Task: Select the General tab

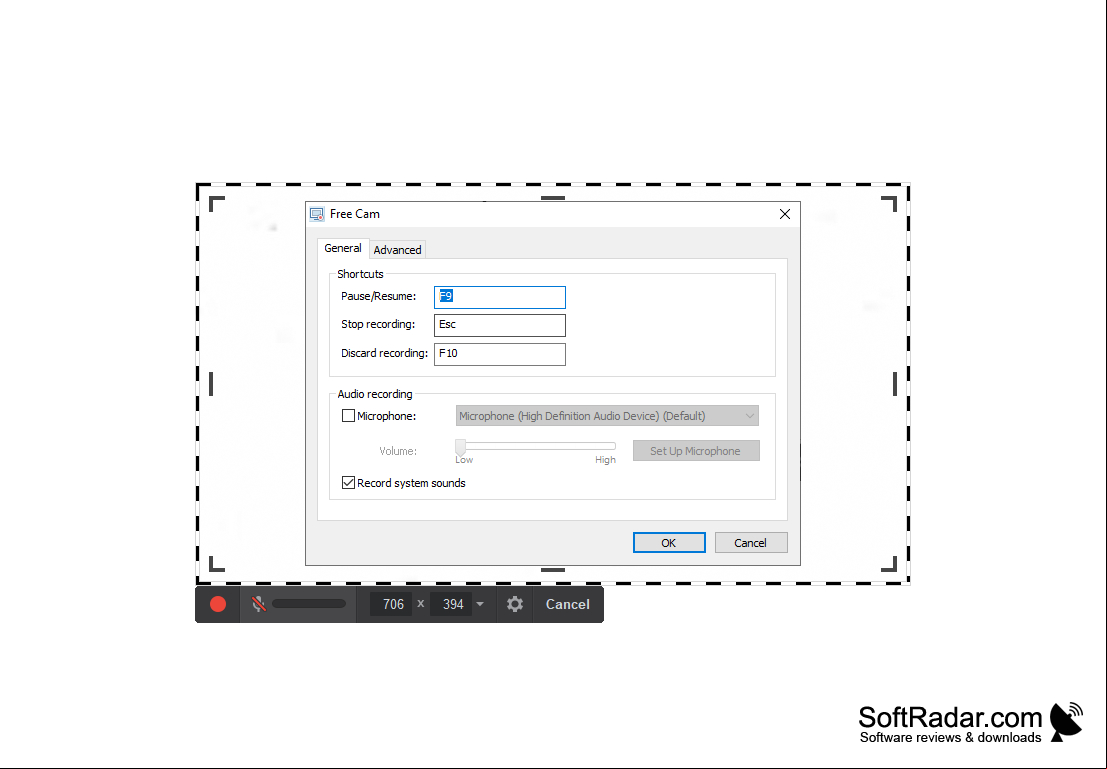Action: coord(342,248)
